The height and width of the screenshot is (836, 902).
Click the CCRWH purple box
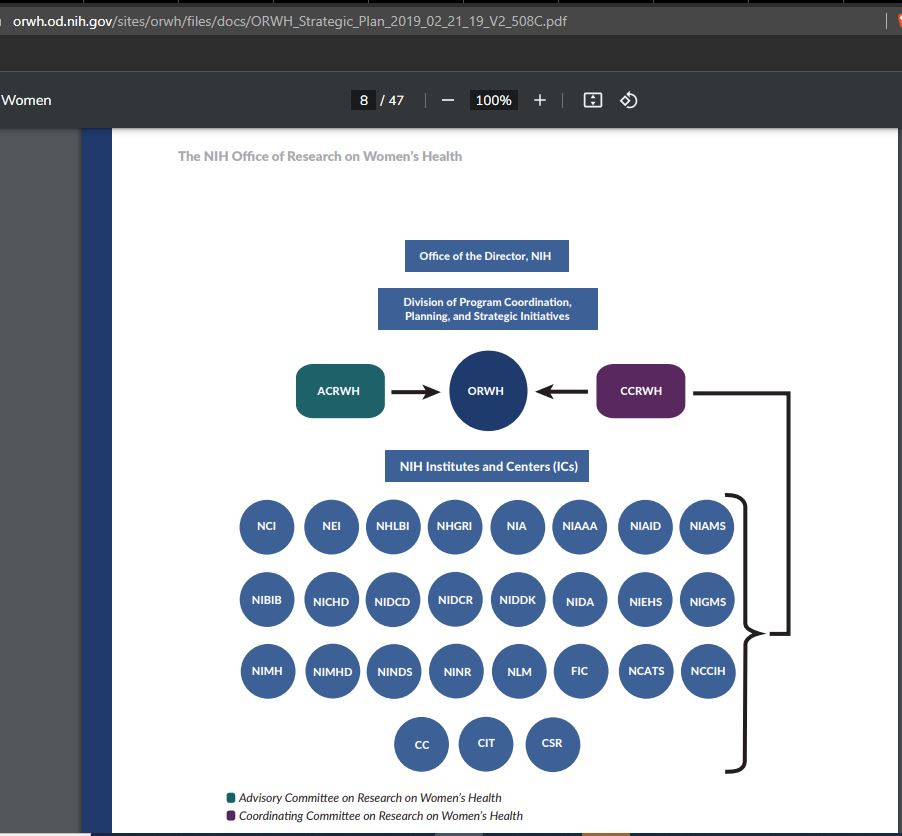[x=641, y=391]
